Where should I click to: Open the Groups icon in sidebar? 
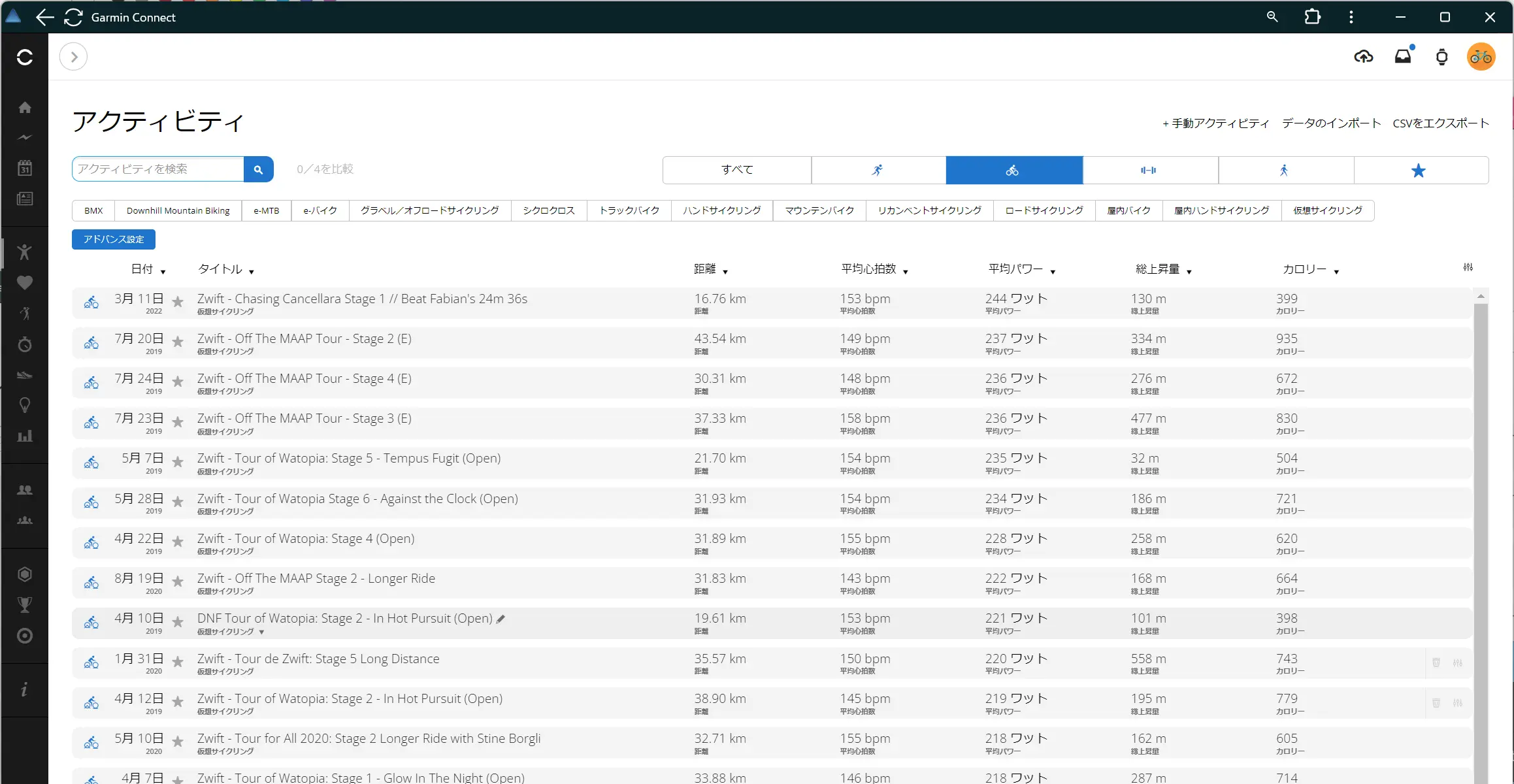coord(25,521)
